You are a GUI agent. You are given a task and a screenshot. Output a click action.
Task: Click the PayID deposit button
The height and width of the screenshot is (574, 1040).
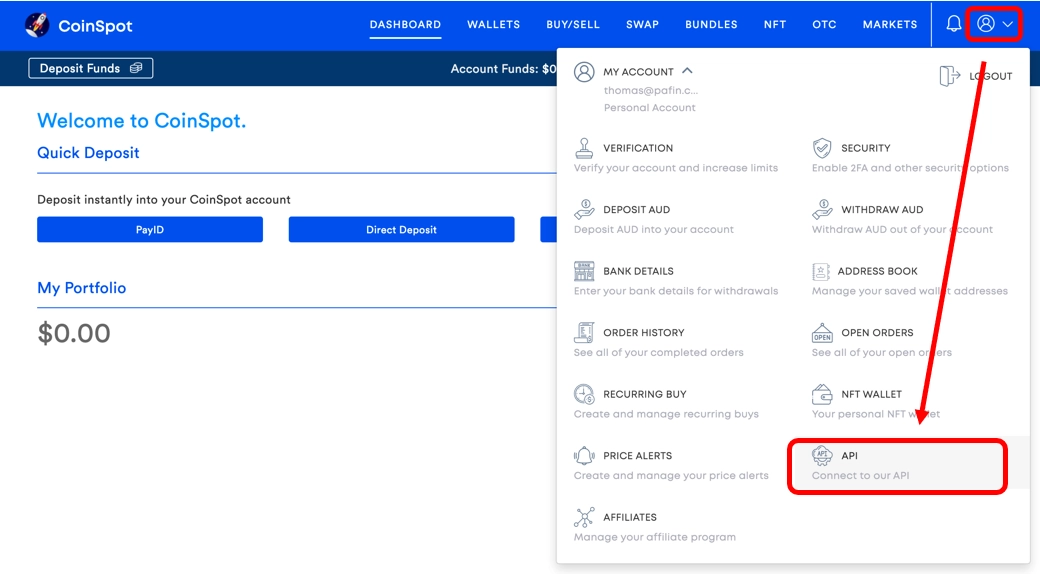tap(150, 230)
